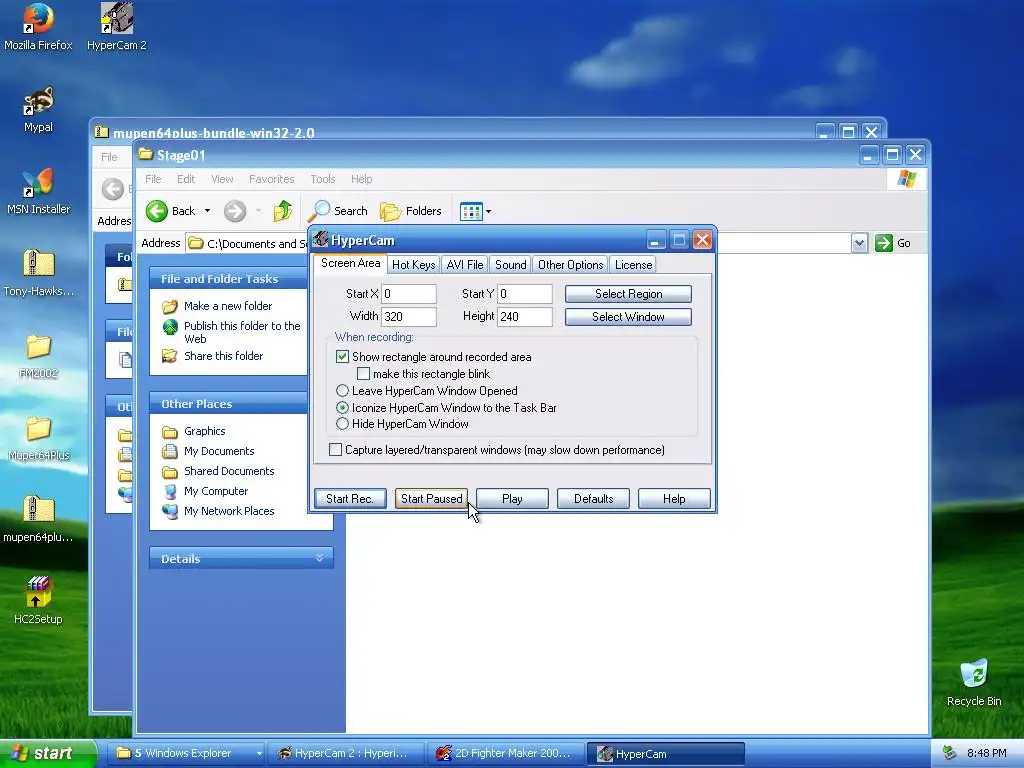
Task: Switch to HyperCam 2 : Hyperi... taskbar button
Action: 347,754
